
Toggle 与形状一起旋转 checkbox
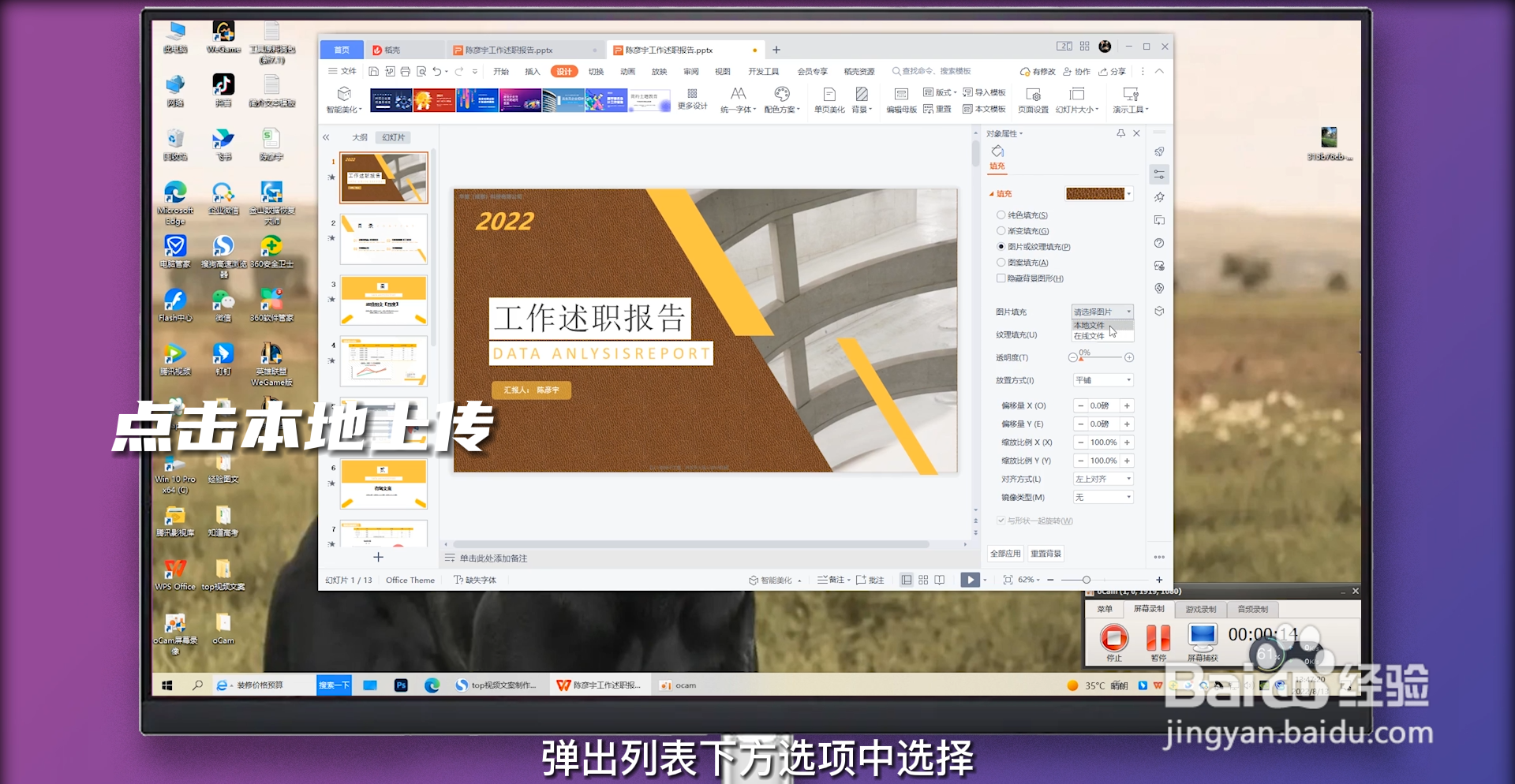pos(1001,521)
